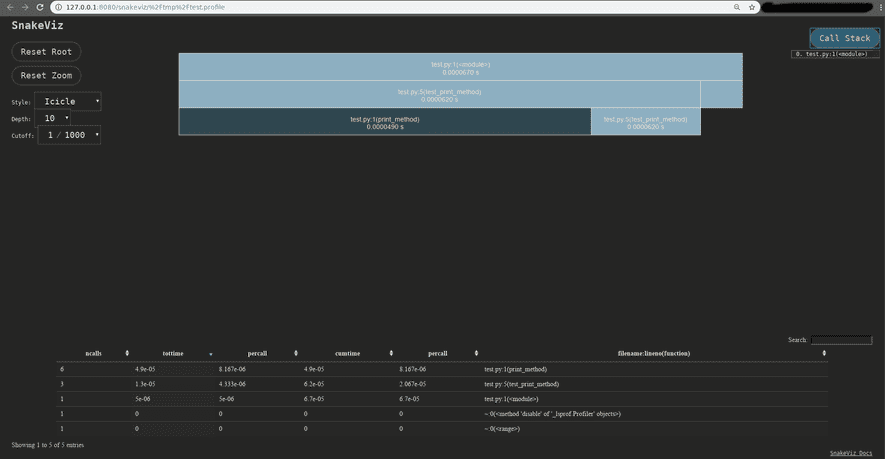Sort table by filename:lineno(function) column

(654, 353)
